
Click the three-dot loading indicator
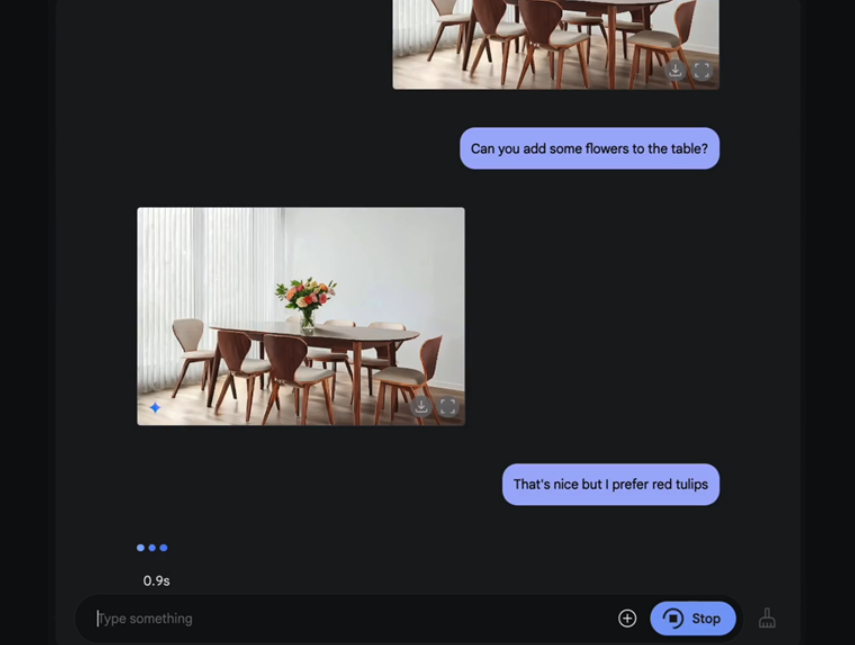coord(152,547)
